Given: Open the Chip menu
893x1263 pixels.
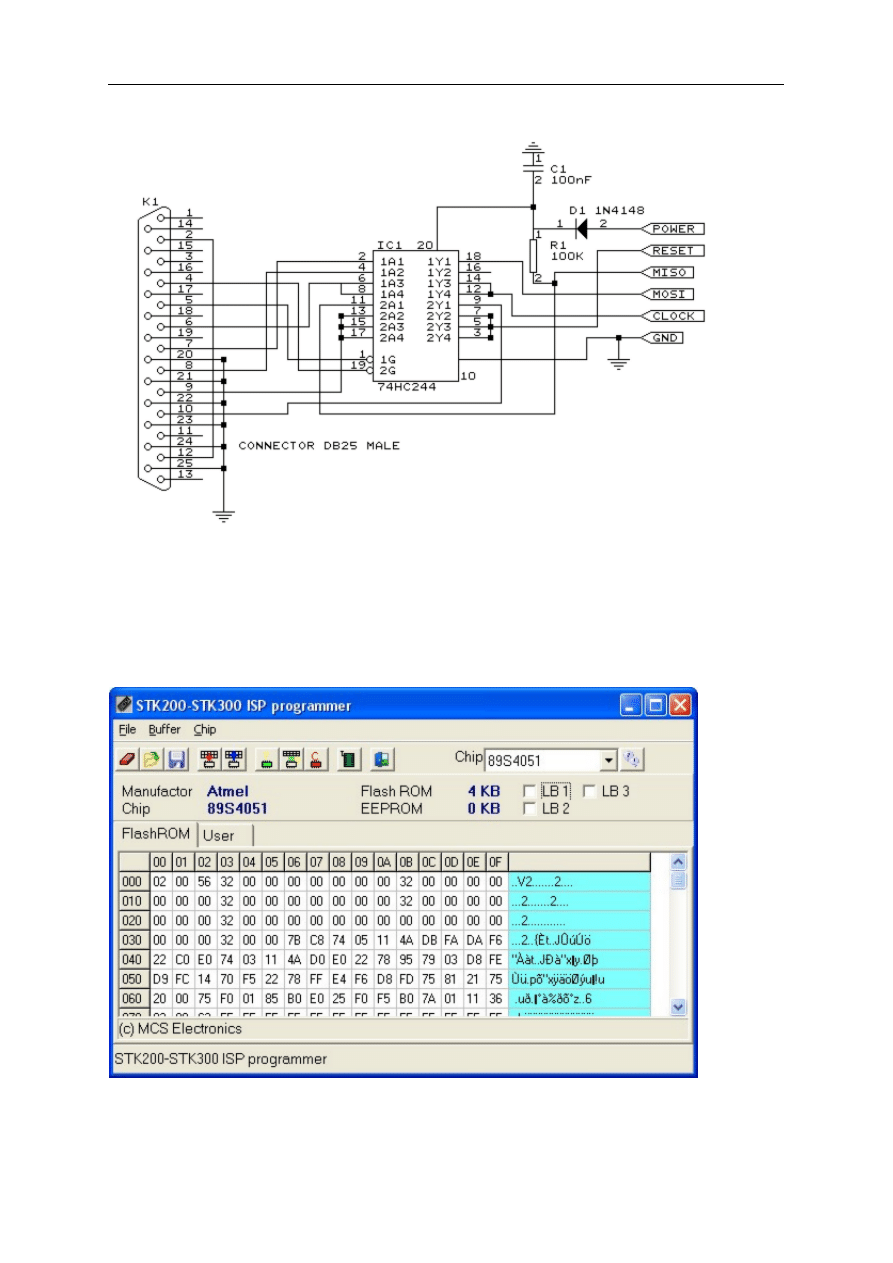Looking at the screenshot, I should point(204,730).
